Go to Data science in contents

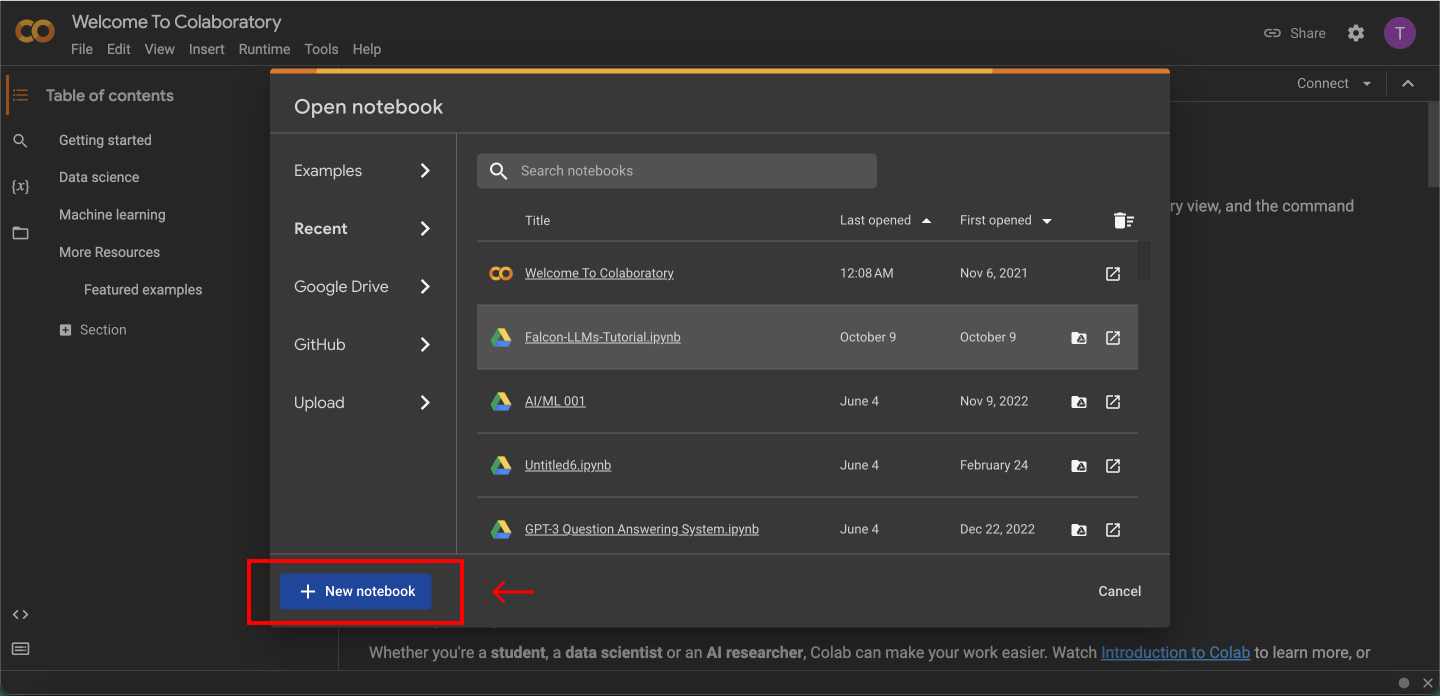click(99, 177)
